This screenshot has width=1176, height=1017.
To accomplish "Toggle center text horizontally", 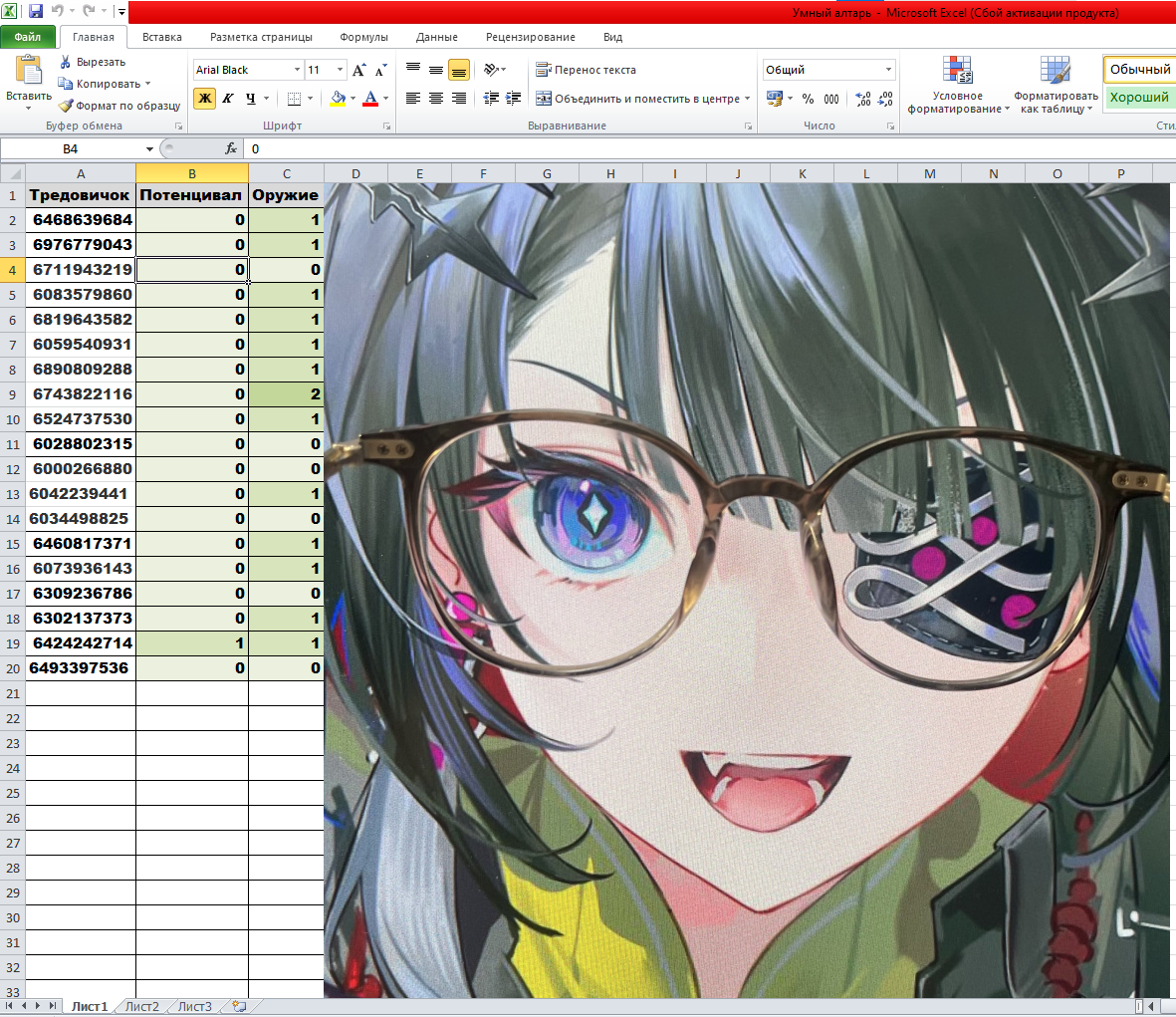I will point(436,99).
